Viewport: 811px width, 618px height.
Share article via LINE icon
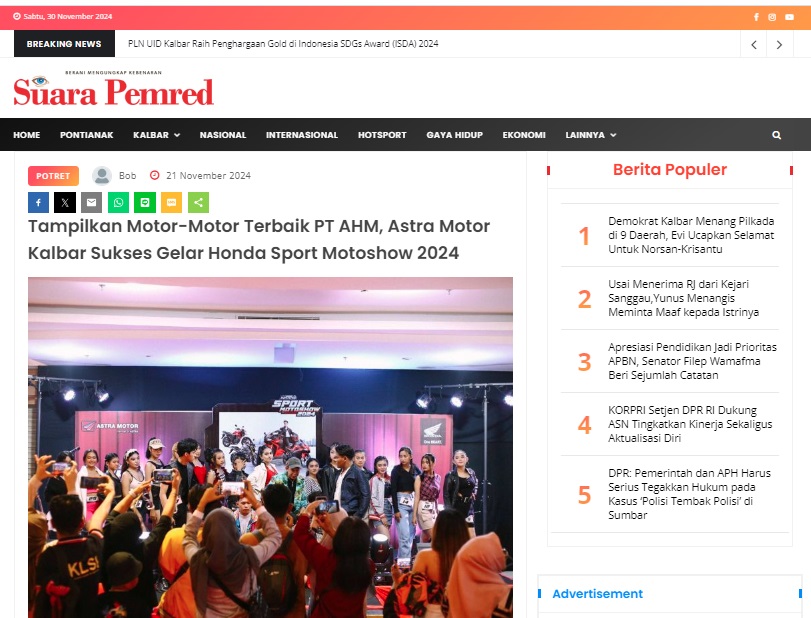145,203
